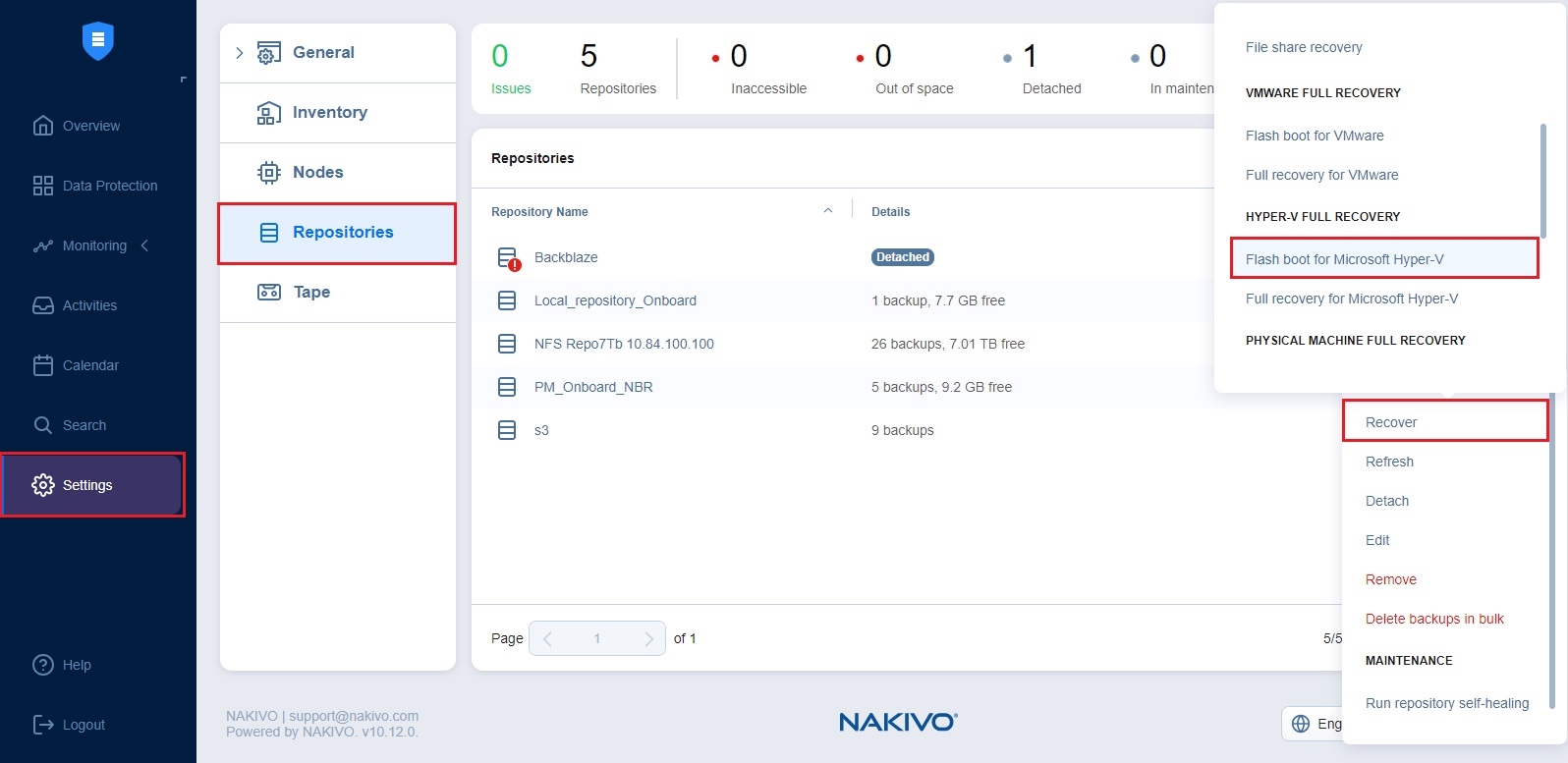This screenshot has height=763, width=1568.
Task: Click the Search magnifier icon
Action: pos(43,425)
